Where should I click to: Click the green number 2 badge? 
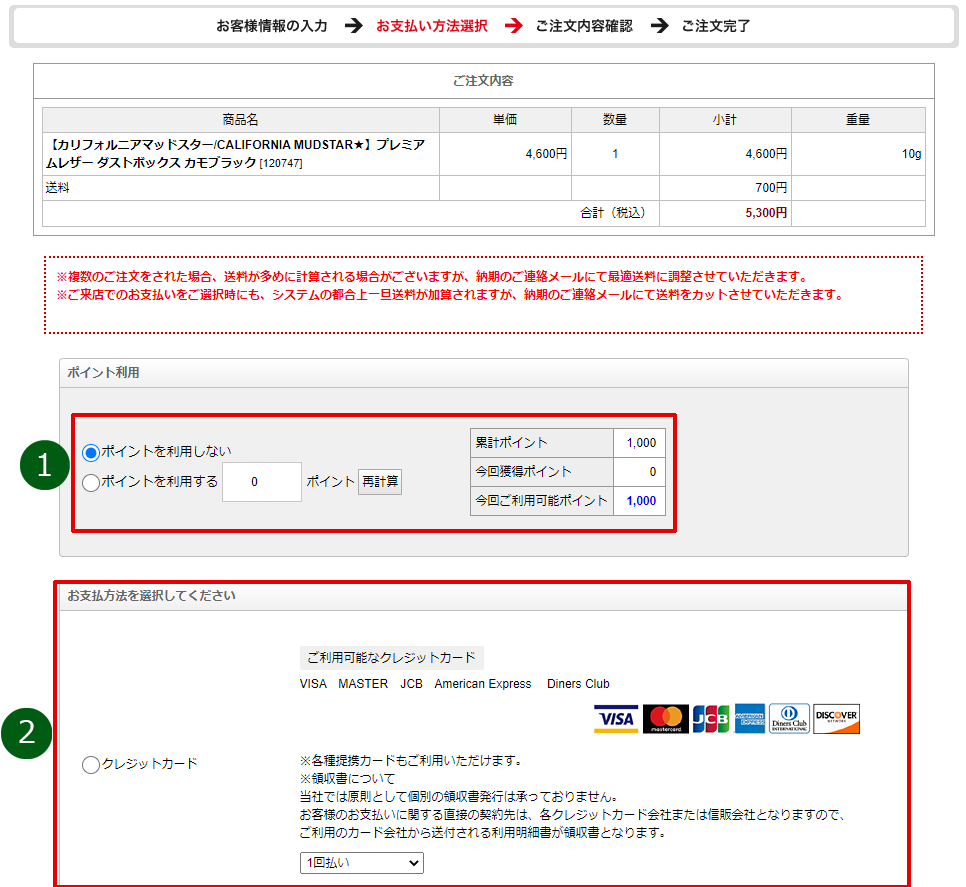pos(27,733)
